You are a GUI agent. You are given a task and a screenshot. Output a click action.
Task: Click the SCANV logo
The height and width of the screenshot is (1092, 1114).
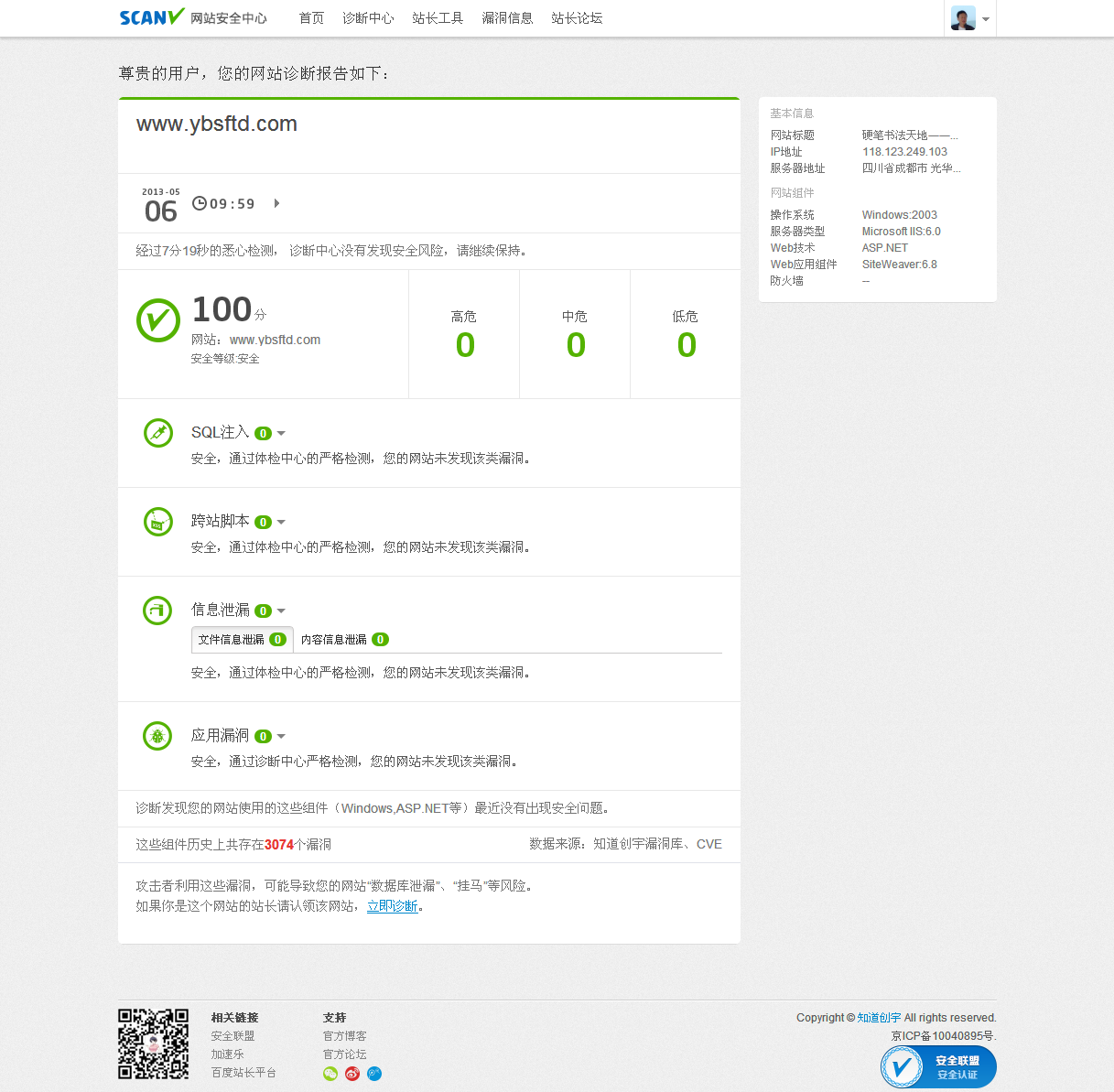[x=152, y=17]
